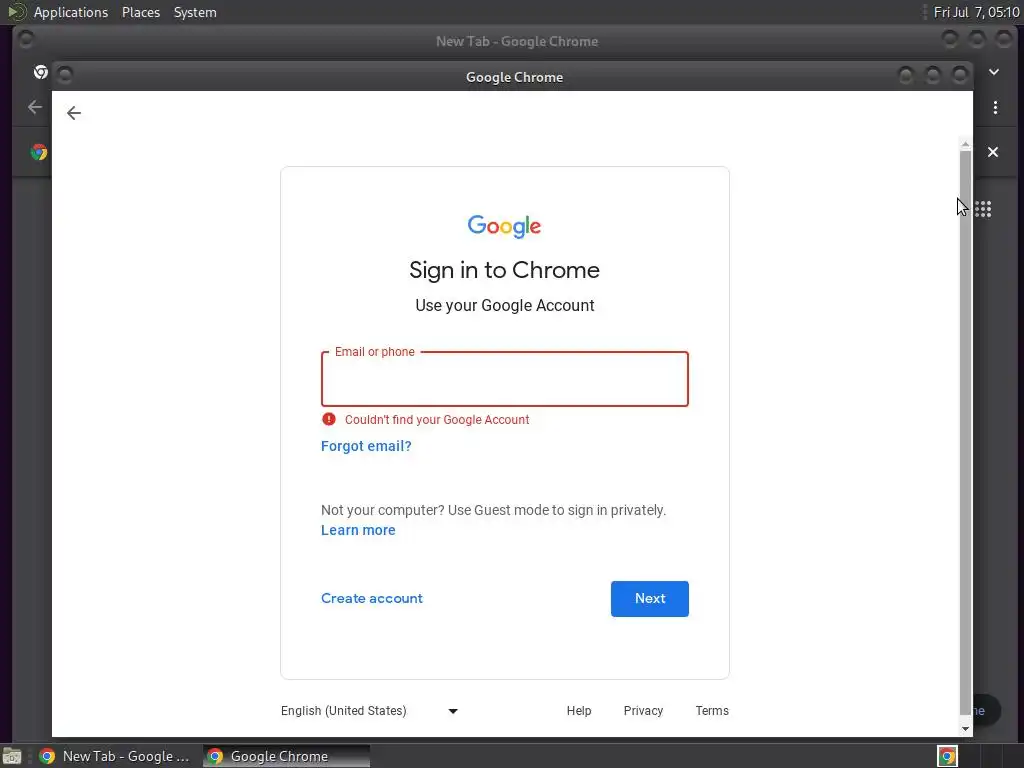
Task: Click the vertical scrollbar thumb in sign-in dialog
Action: 965,432
